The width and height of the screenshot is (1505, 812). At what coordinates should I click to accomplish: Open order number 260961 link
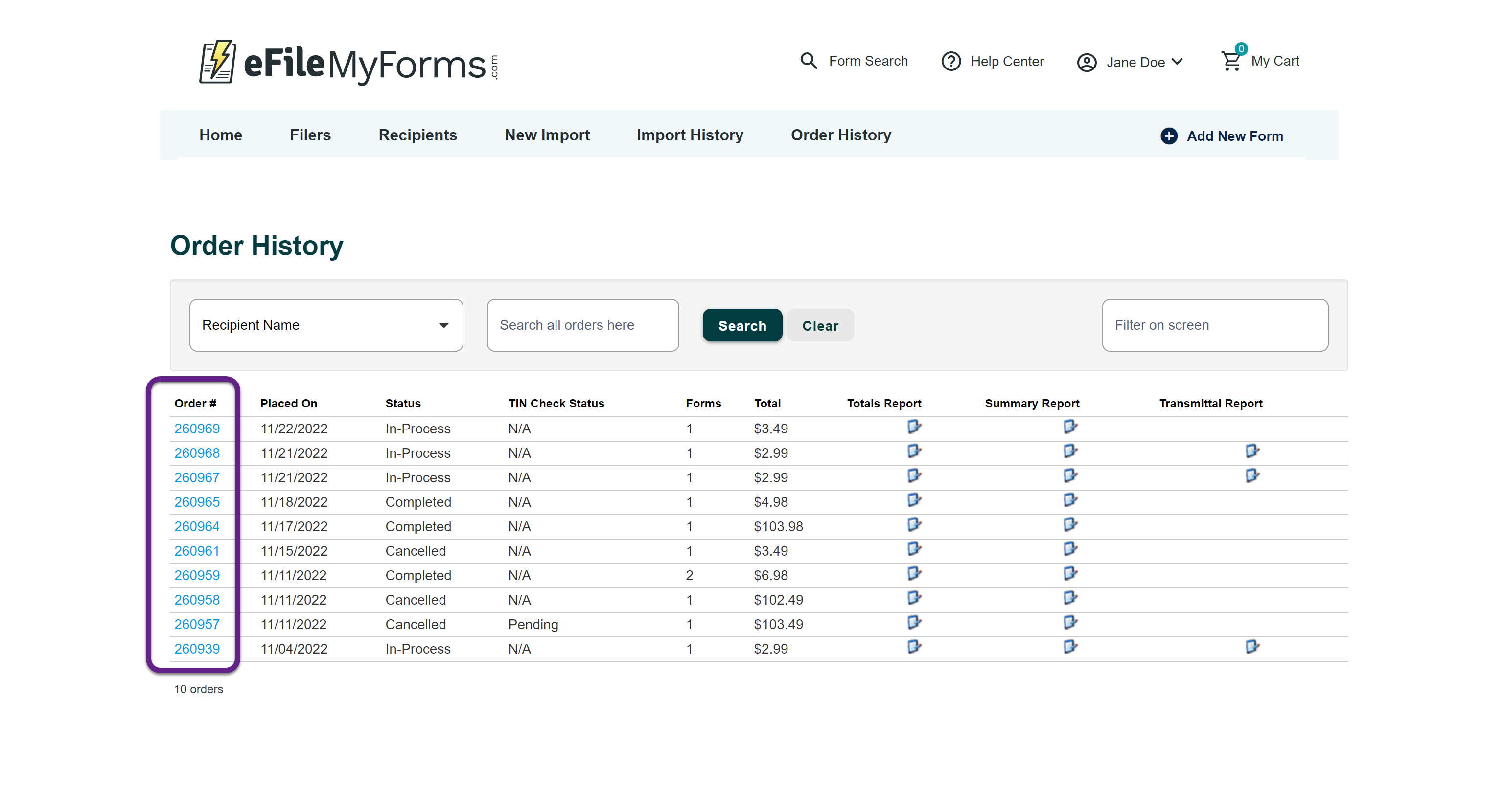(x=196, y=550)
